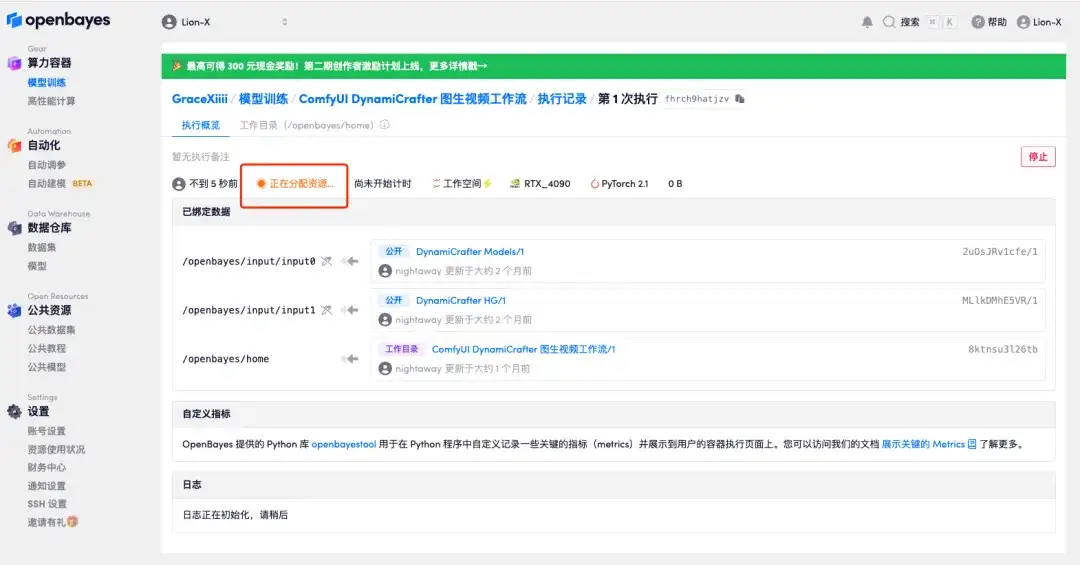Open ComfyUI DynamiCrafter 图生视频工作流 breadcrumb
Viewport: 1080px width, 565px height.
412,99
